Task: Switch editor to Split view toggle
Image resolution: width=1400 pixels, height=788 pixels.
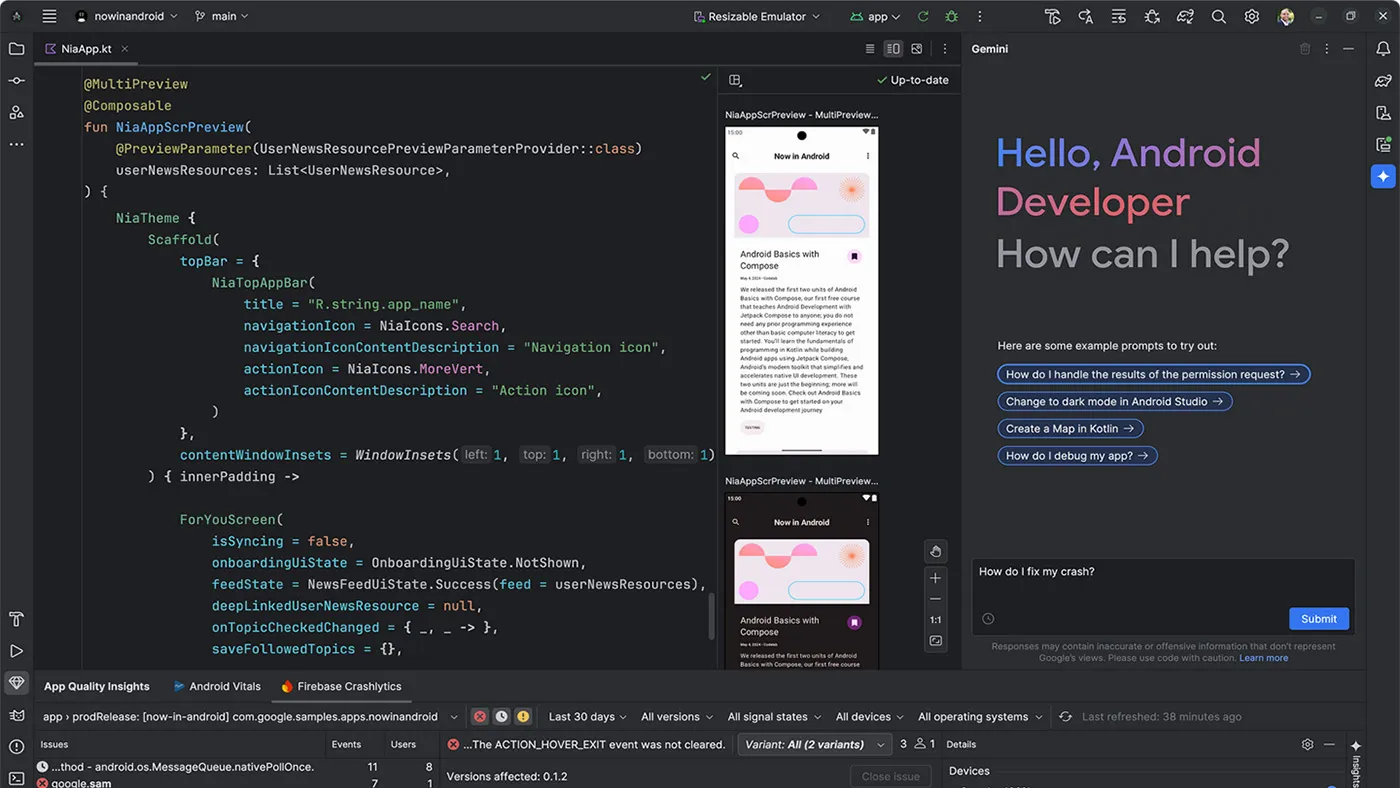Action: coord(892,48)
